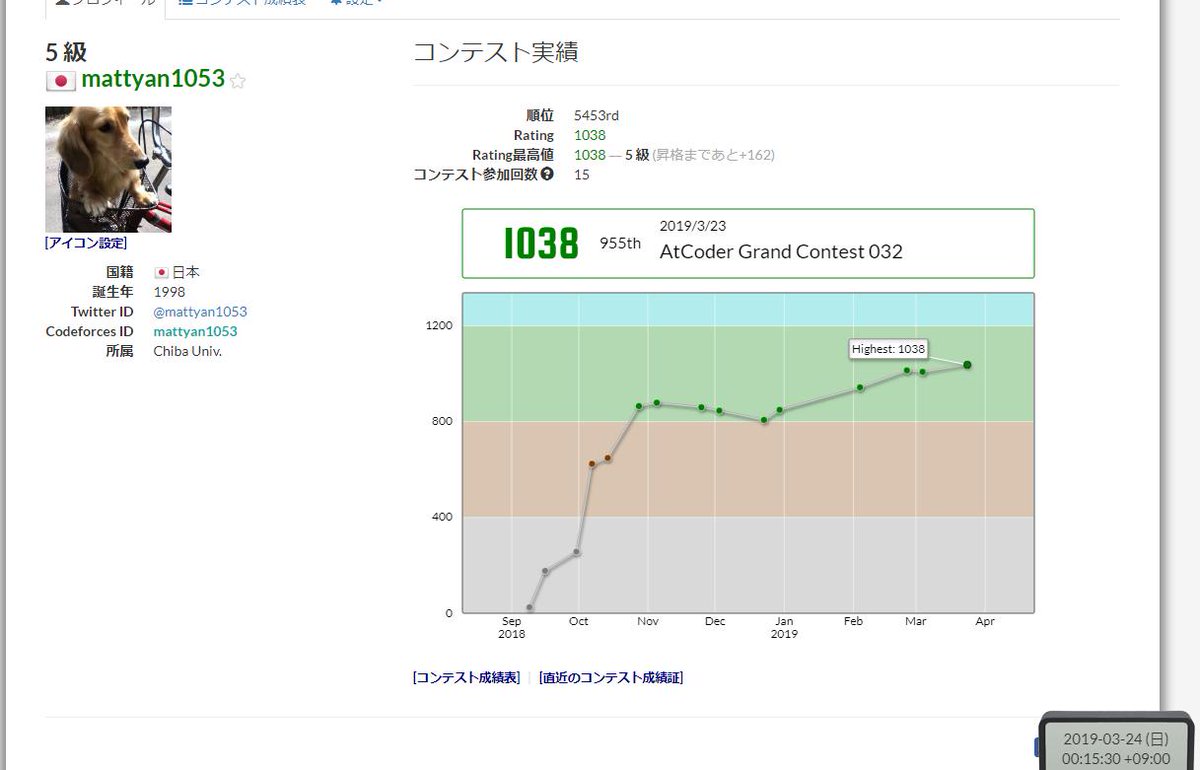Click the star icon next to mattyan1053
This screenshot has width=1200, height=770.
point(237,81)
